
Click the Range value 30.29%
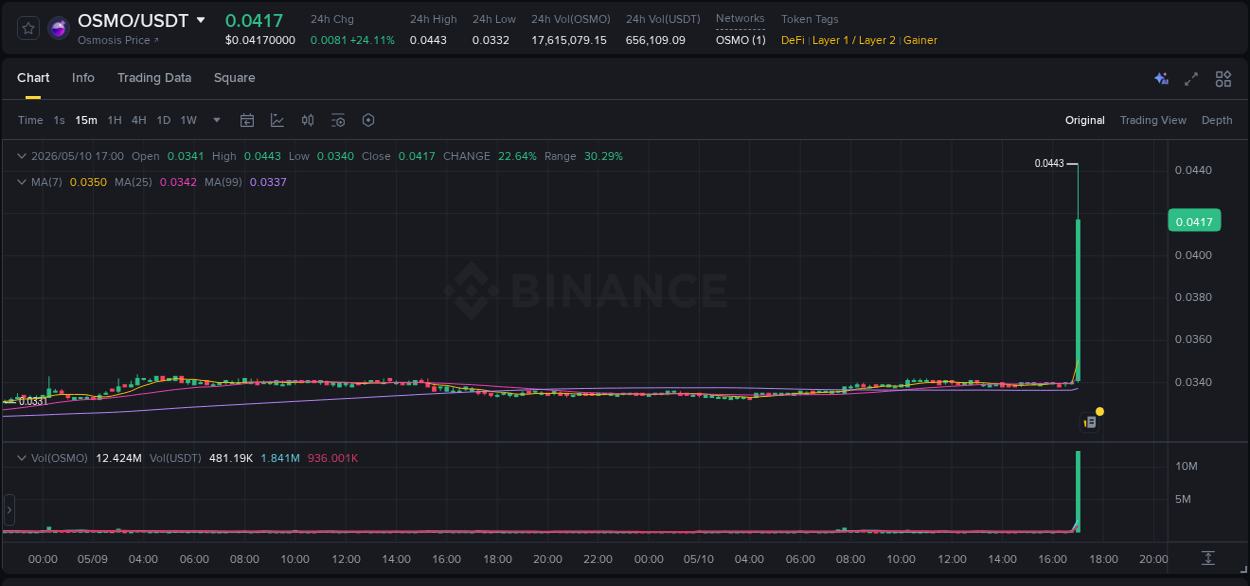coord(603,156)
